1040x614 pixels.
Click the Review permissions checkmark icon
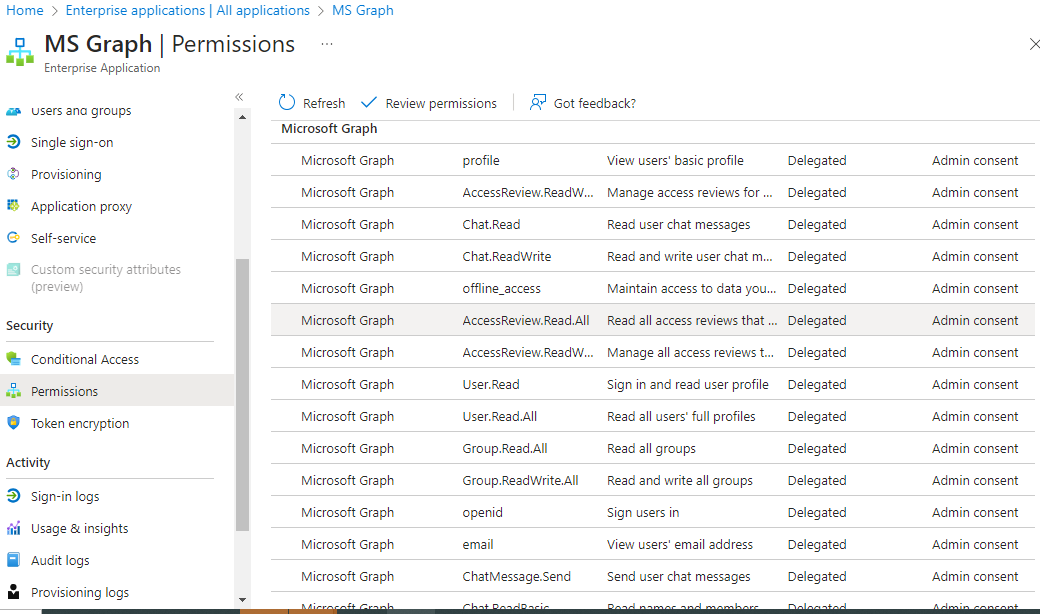click(x=369, y=102)
